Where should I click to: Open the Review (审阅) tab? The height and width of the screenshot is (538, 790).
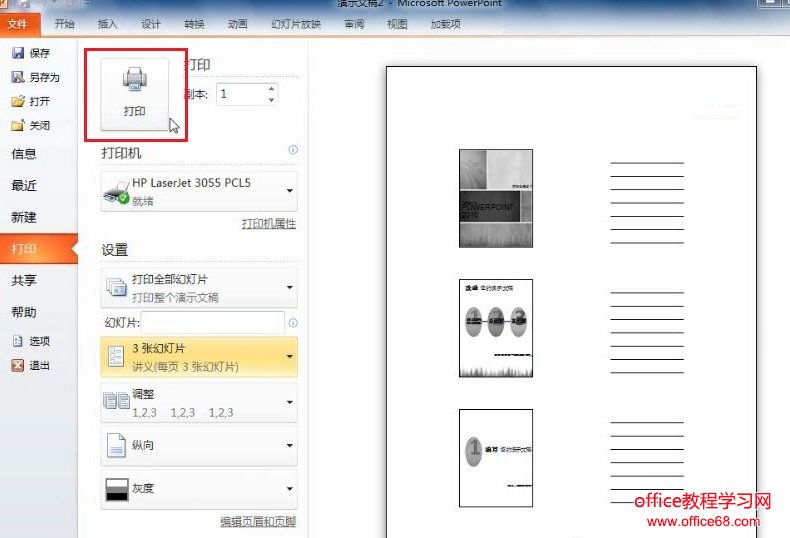click(x=354, y=24)
